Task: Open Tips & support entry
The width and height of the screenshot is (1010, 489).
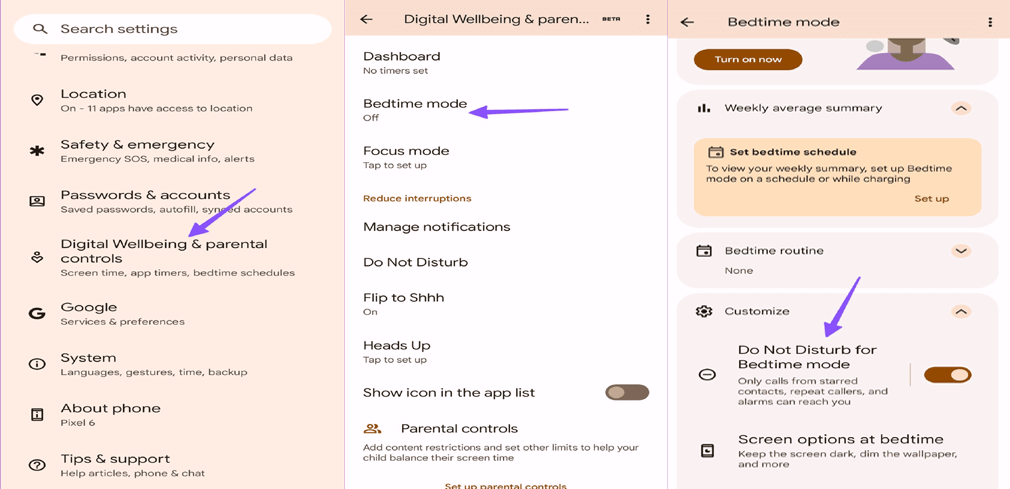Action: tap(172, 465)
